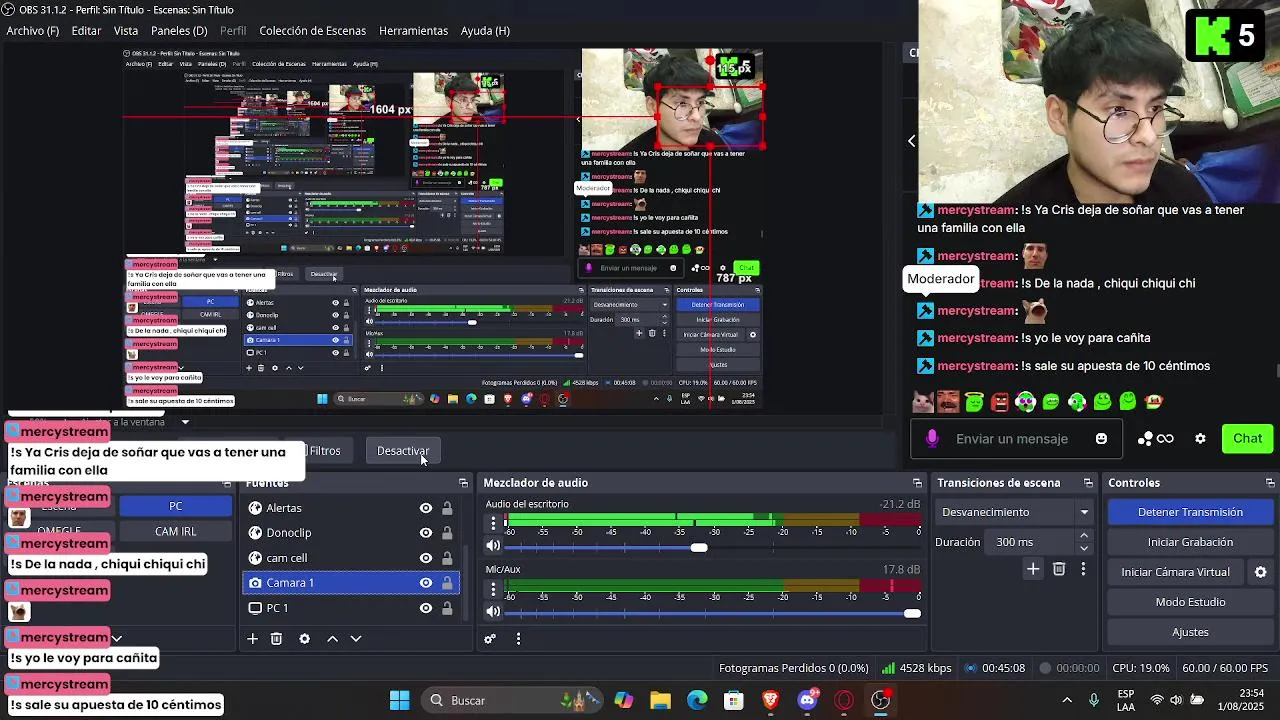
Task: Pop out the Fuentes dock
Action: tap(463, 483)
